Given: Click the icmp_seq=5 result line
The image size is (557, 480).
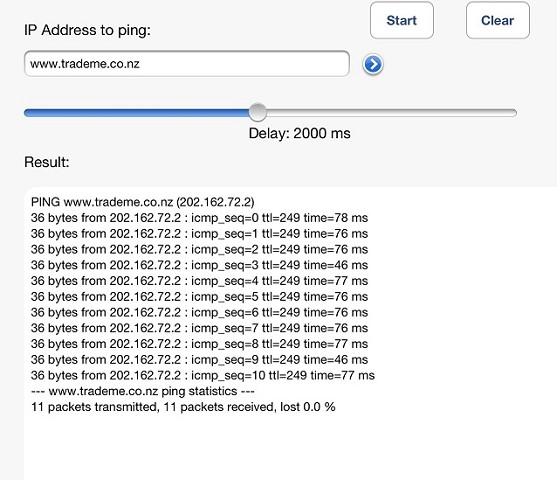Looking at the screenshot, I should click(x=199, y=297).
